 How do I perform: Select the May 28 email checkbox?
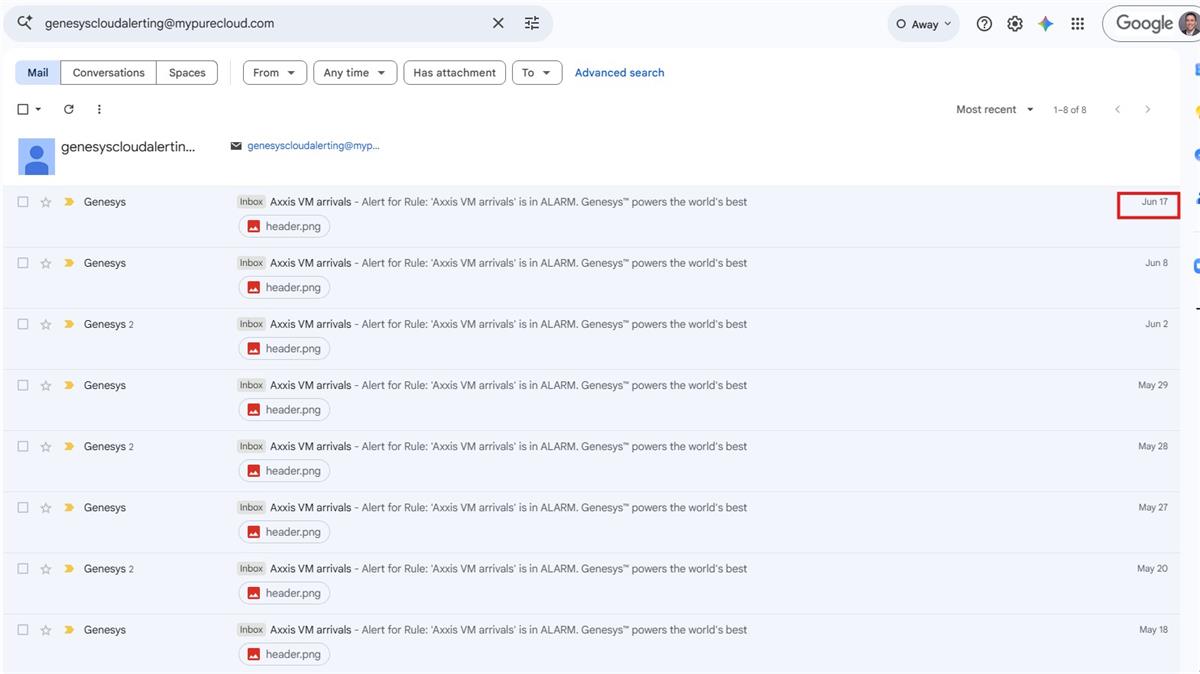point(23,446)
